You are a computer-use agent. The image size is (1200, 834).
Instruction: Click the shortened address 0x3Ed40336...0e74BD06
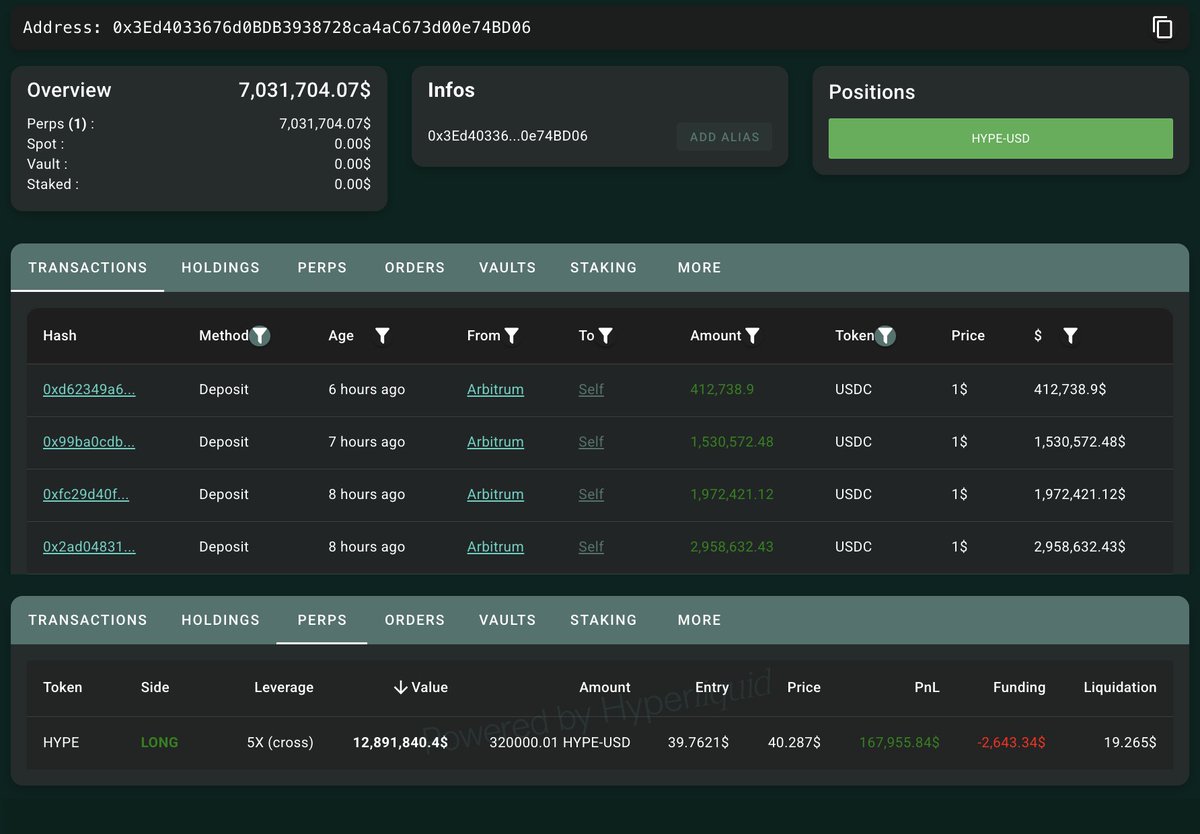pyautogui.click(x=508, y=136)
